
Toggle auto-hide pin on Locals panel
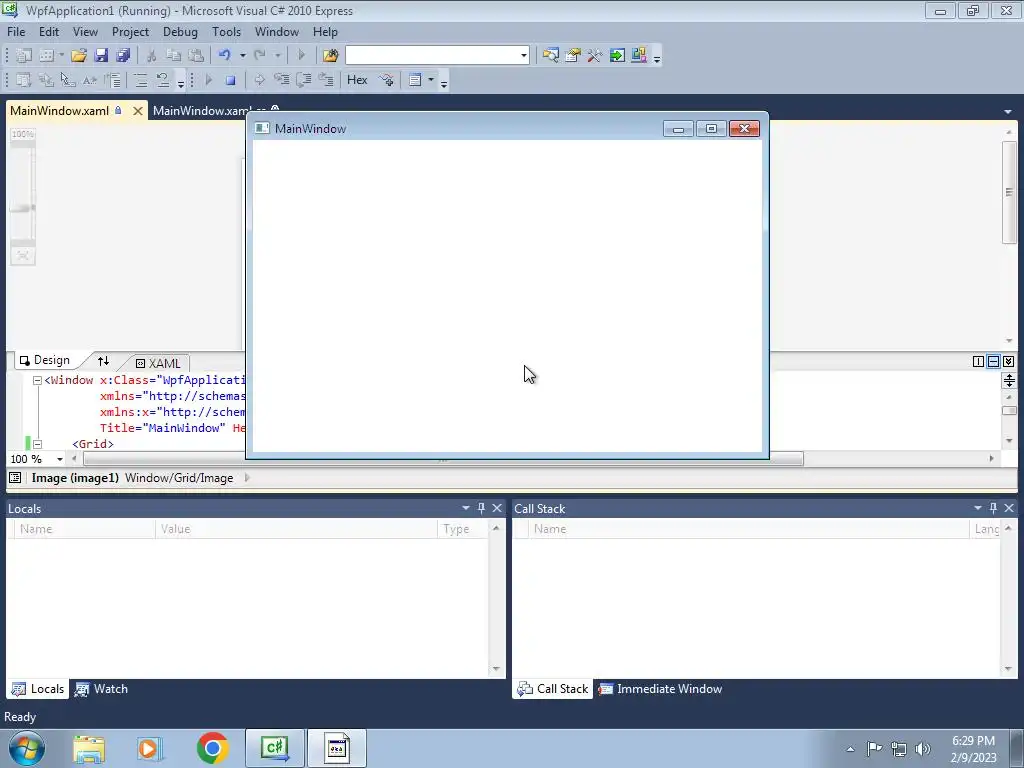481,508
